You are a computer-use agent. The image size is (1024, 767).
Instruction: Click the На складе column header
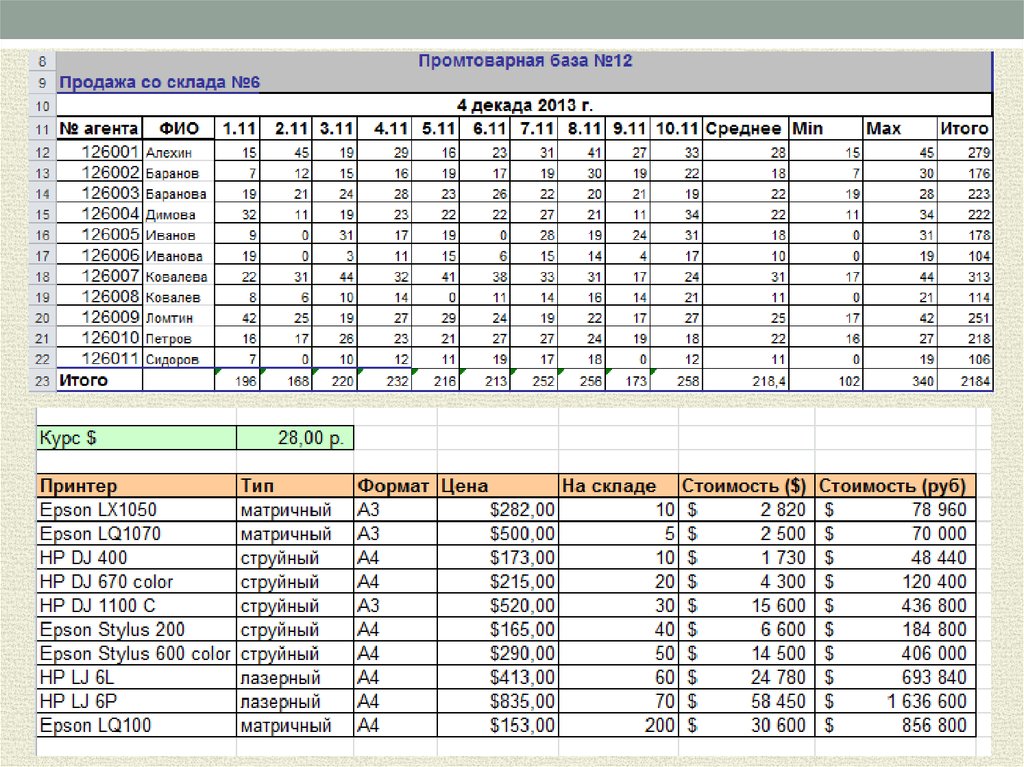pos(617,486)
